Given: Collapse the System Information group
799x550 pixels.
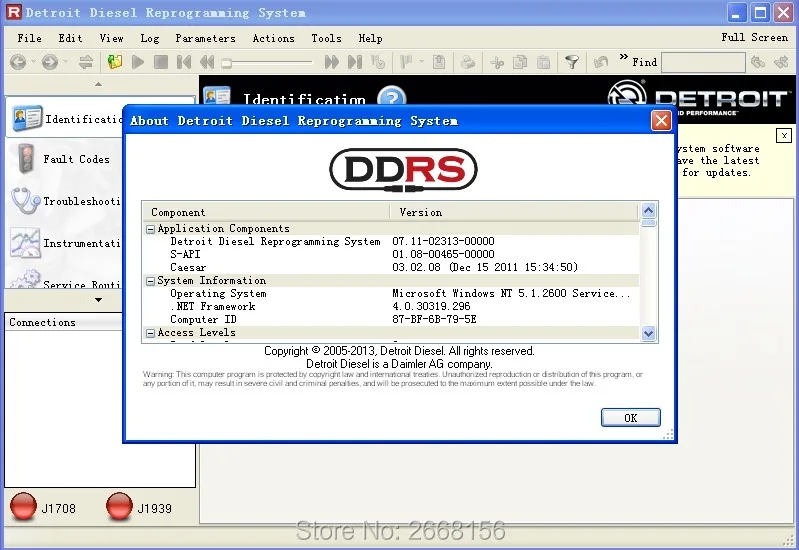Looking at the screenshot, I should 151,281.
